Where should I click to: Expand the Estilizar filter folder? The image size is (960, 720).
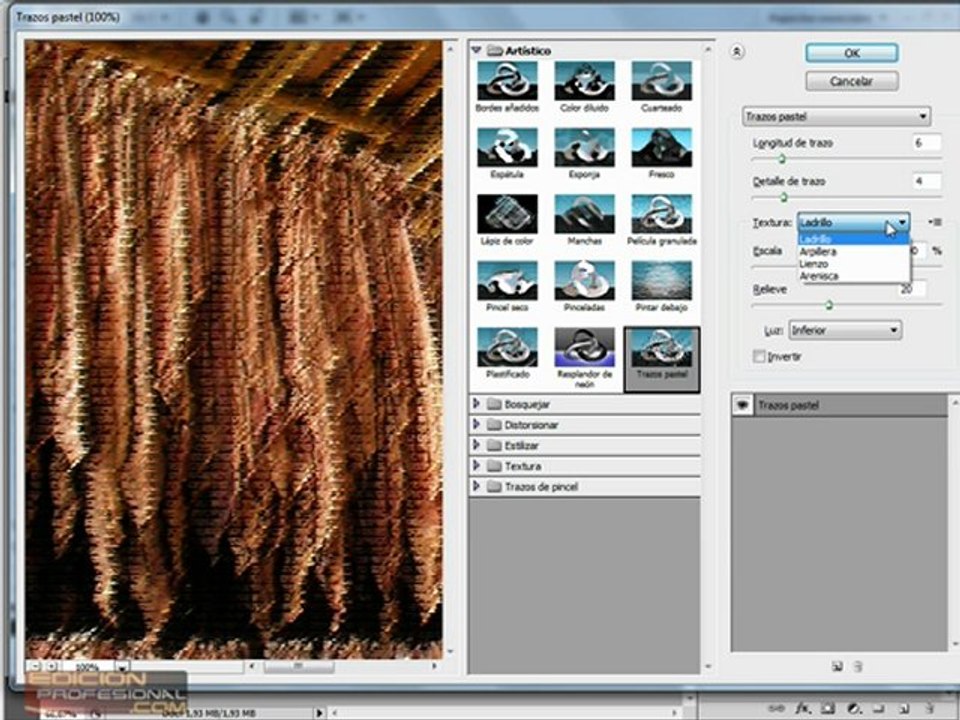coord(476,445)
